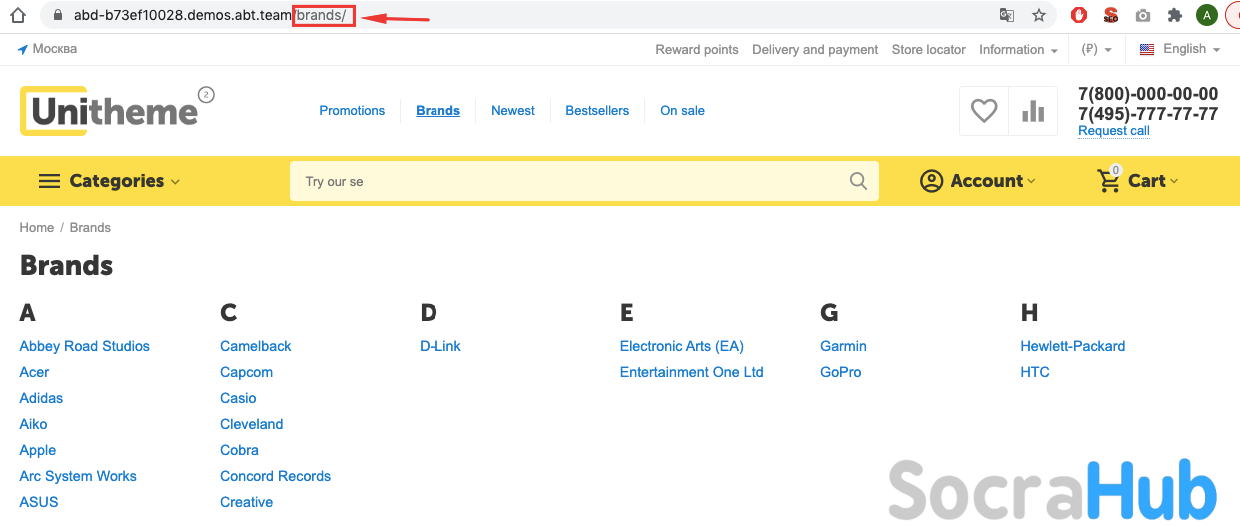The width and height of the screenshot is (1240, 525).
Task: Click the browser home icon
Action: click(x=17, y=16)
